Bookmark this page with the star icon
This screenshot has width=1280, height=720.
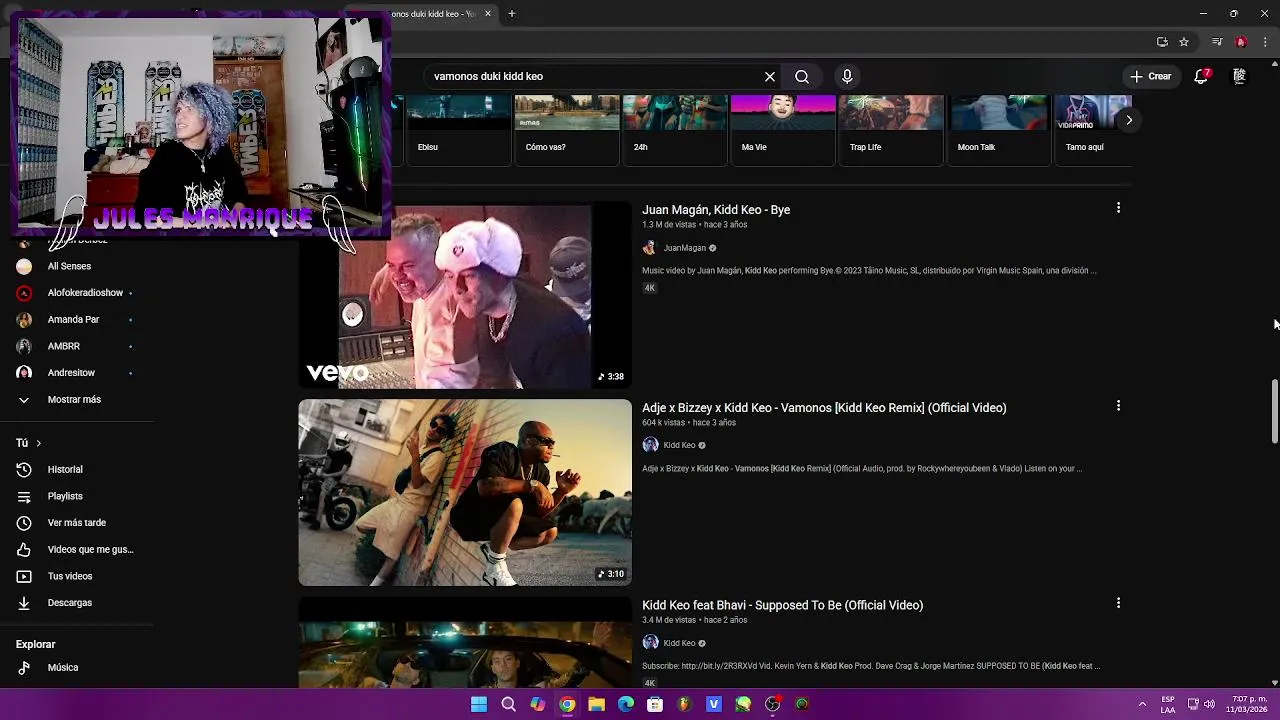[1184, 42]
